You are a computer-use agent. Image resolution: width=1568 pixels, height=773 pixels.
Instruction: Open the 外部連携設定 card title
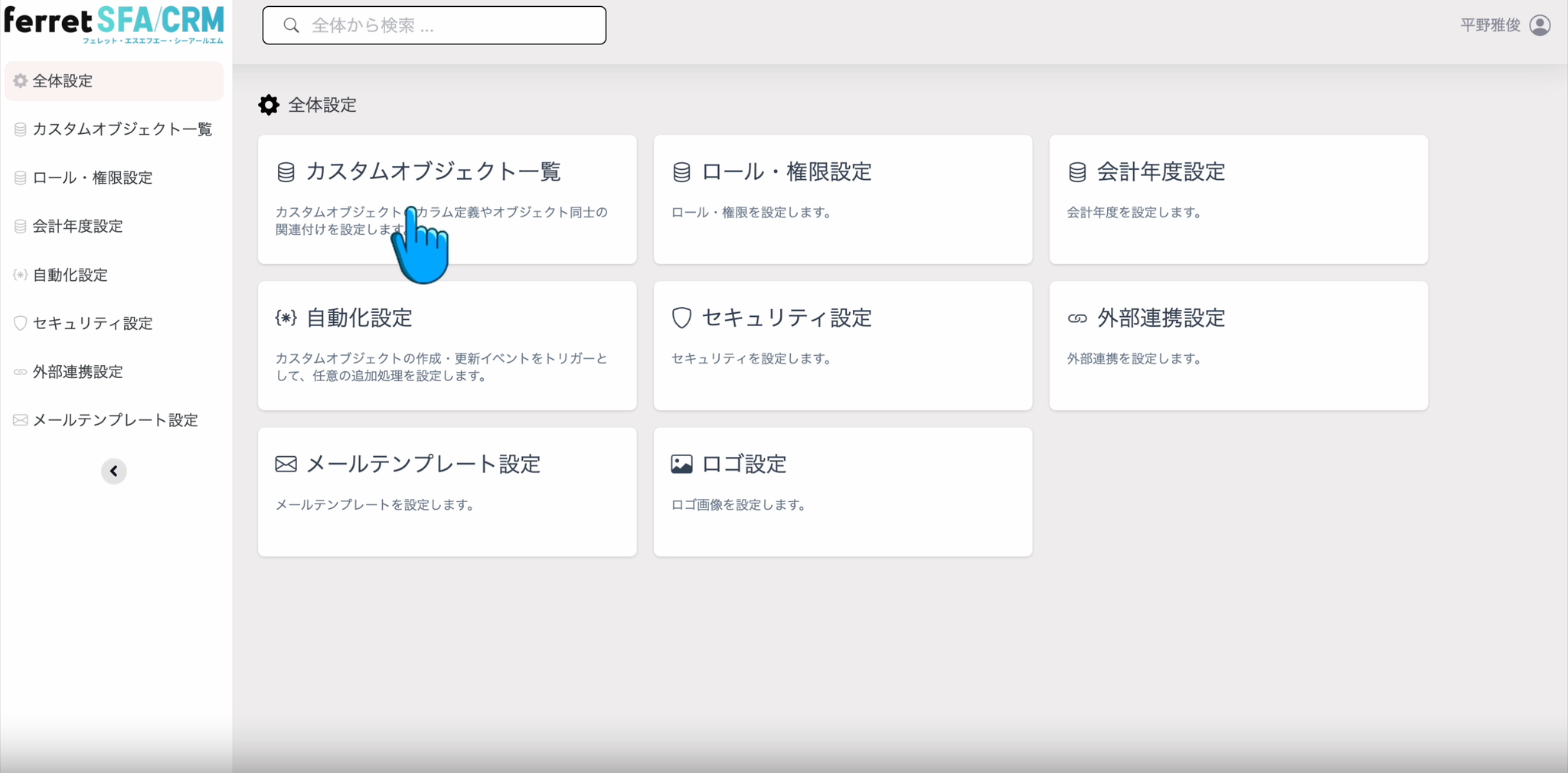(1161, 318)
